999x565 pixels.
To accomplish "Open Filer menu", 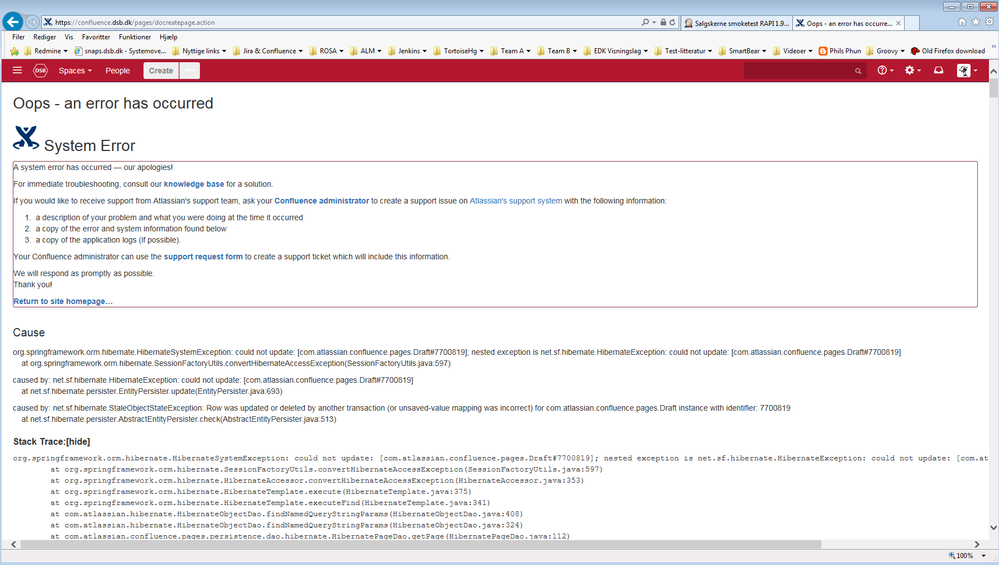I will (18, 37).
